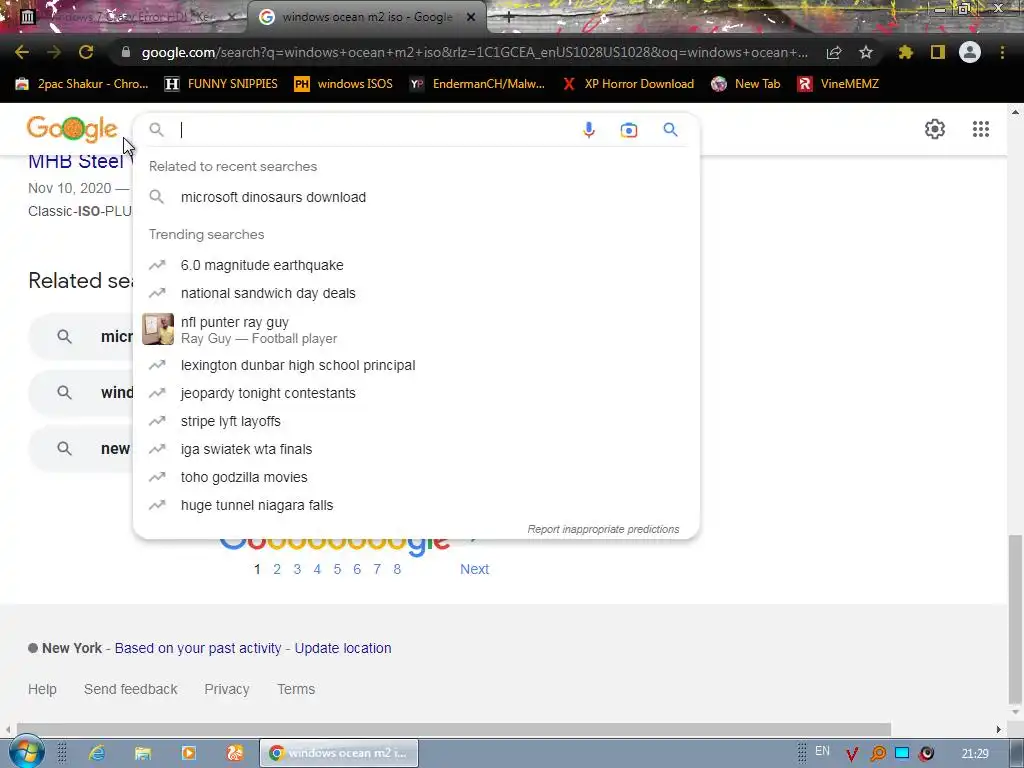Viewport: 1024px width, 768px height.
Task: Click the address bar URL
Action: tap(474, 52)
